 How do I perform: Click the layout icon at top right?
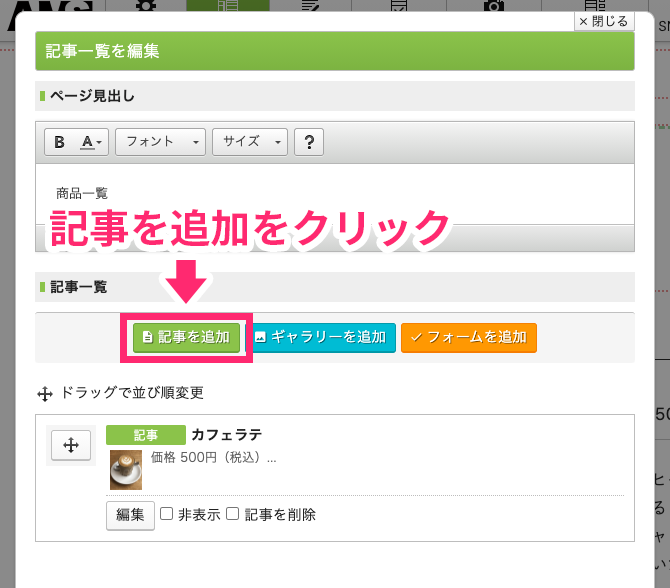click(x=594, y=6)
